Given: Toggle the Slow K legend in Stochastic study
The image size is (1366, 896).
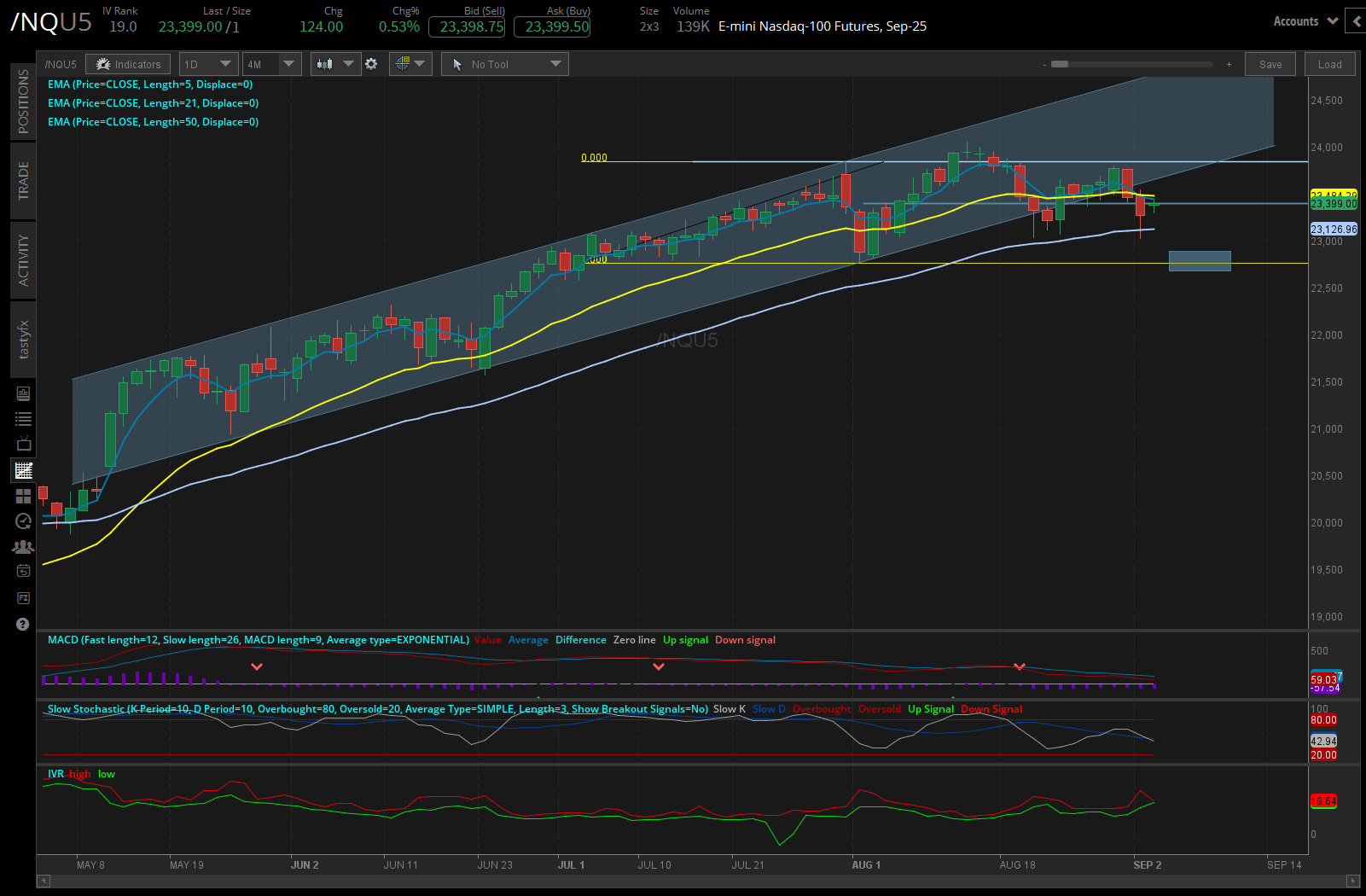Looking at the screenshot, I should point(727,709).
